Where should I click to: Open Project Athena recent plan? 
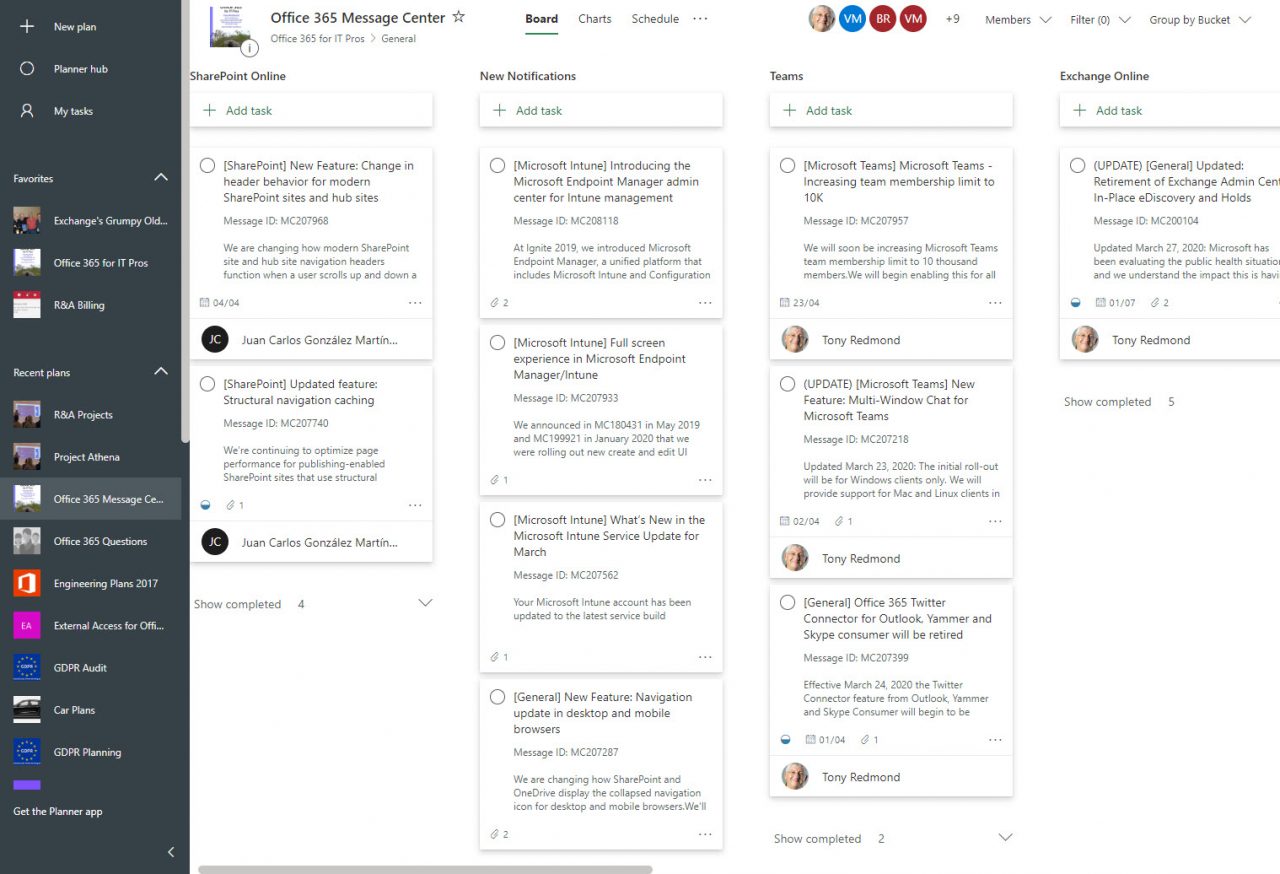pyautogui.click(x=90, y=457)
